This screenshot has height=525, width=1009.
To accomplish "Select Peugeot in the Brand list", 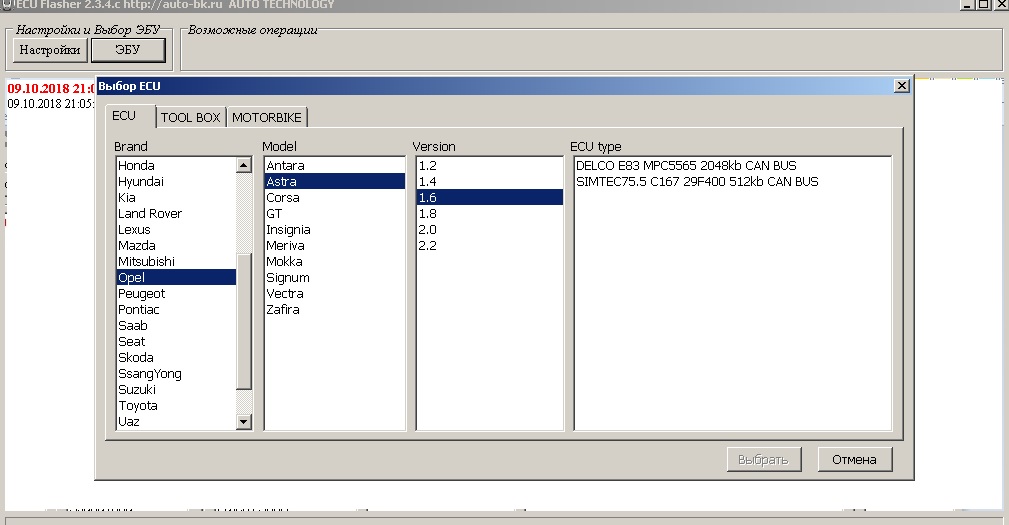I will (176, 293).
